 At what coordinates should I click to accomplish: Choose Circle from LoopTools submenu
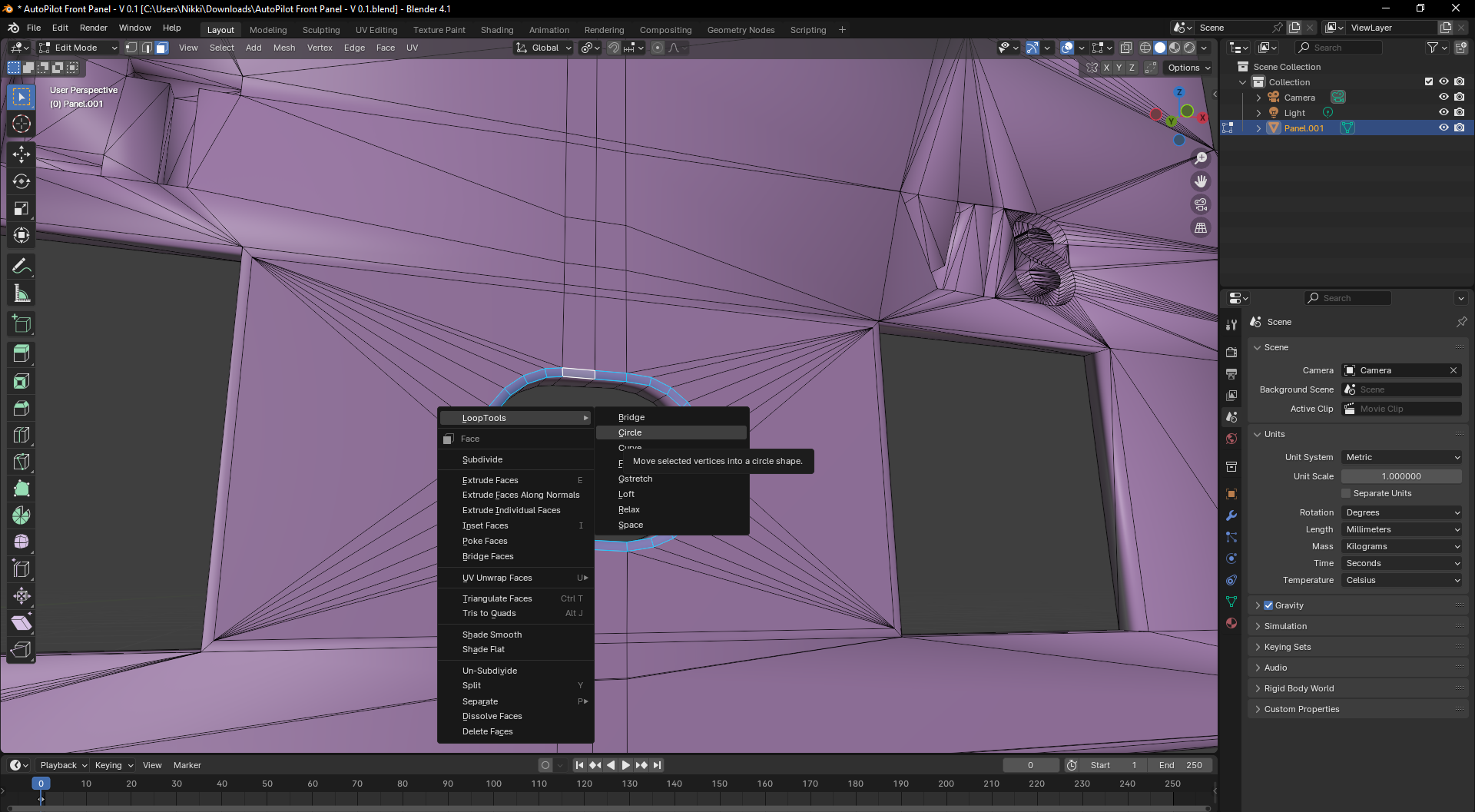(671, 433)
